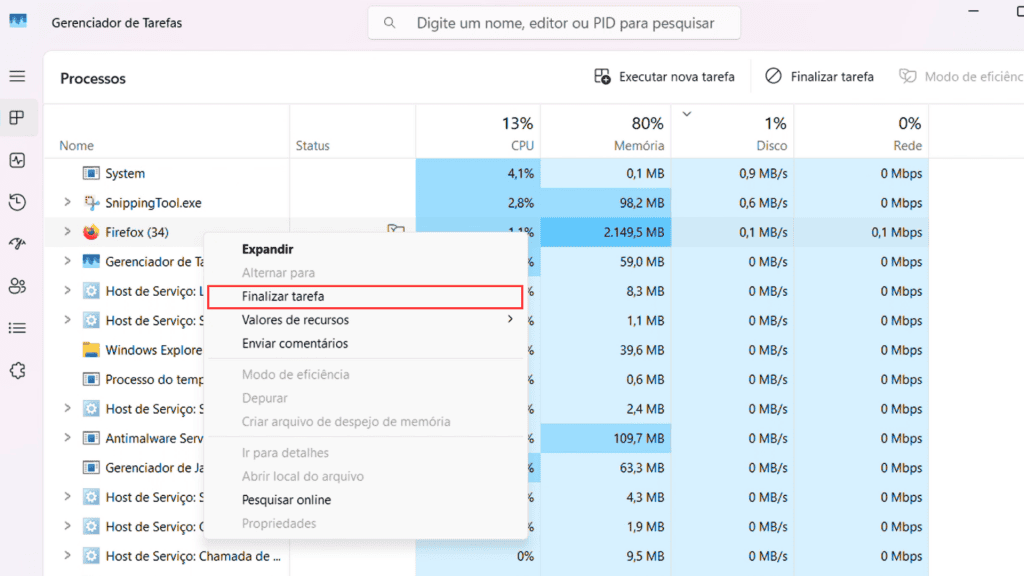Click the Windows Explorer folder icon

click(x=91, y=350)
